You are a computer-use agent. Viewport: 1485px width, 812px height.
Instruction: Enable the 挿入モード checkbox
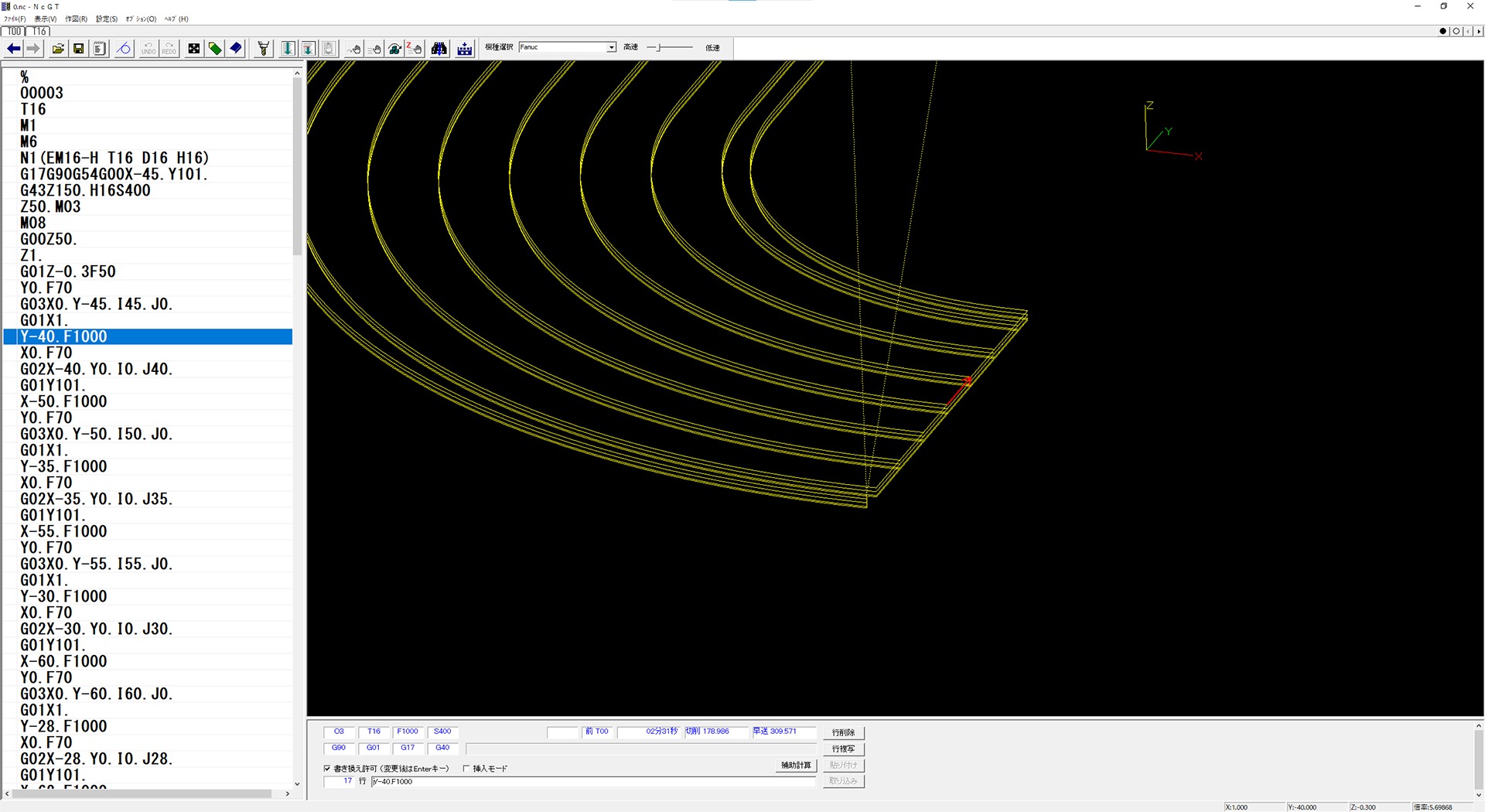tap(466, 769)
